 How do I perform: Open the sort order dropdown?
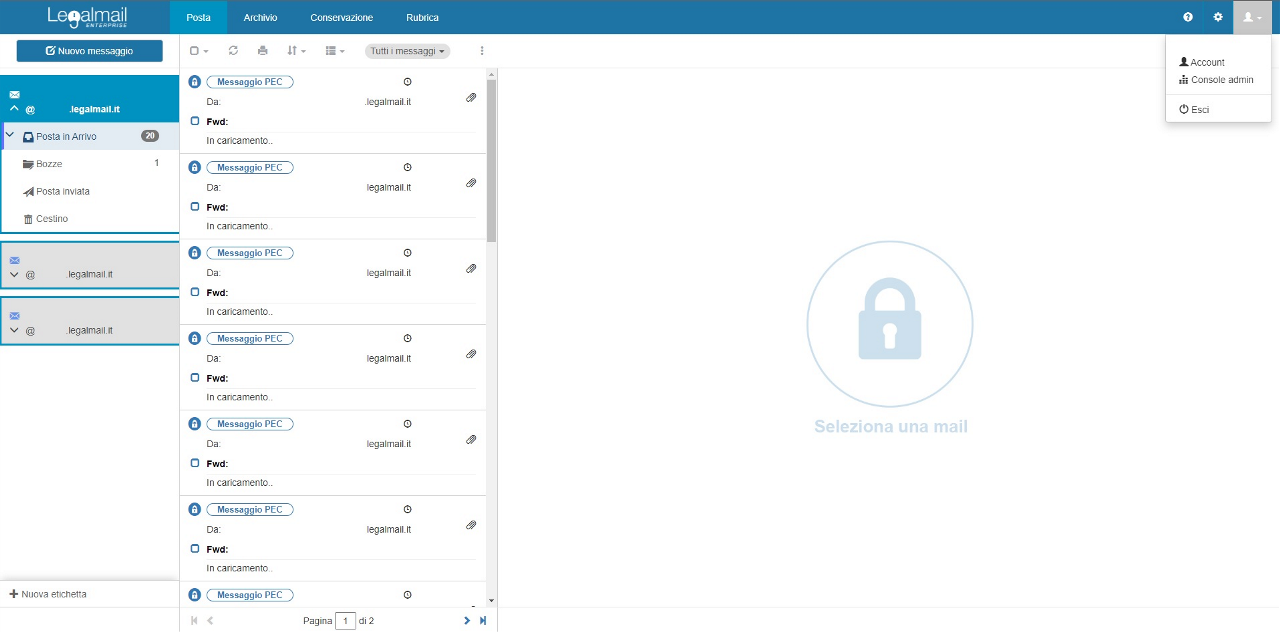coord(296,50)
